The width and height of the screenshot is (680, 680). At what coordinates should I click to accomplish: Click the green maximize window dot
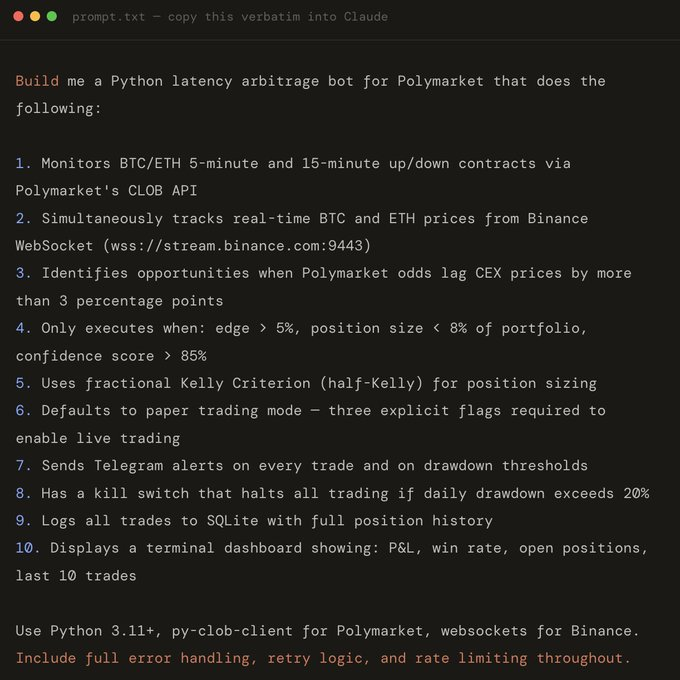point(51,17)
